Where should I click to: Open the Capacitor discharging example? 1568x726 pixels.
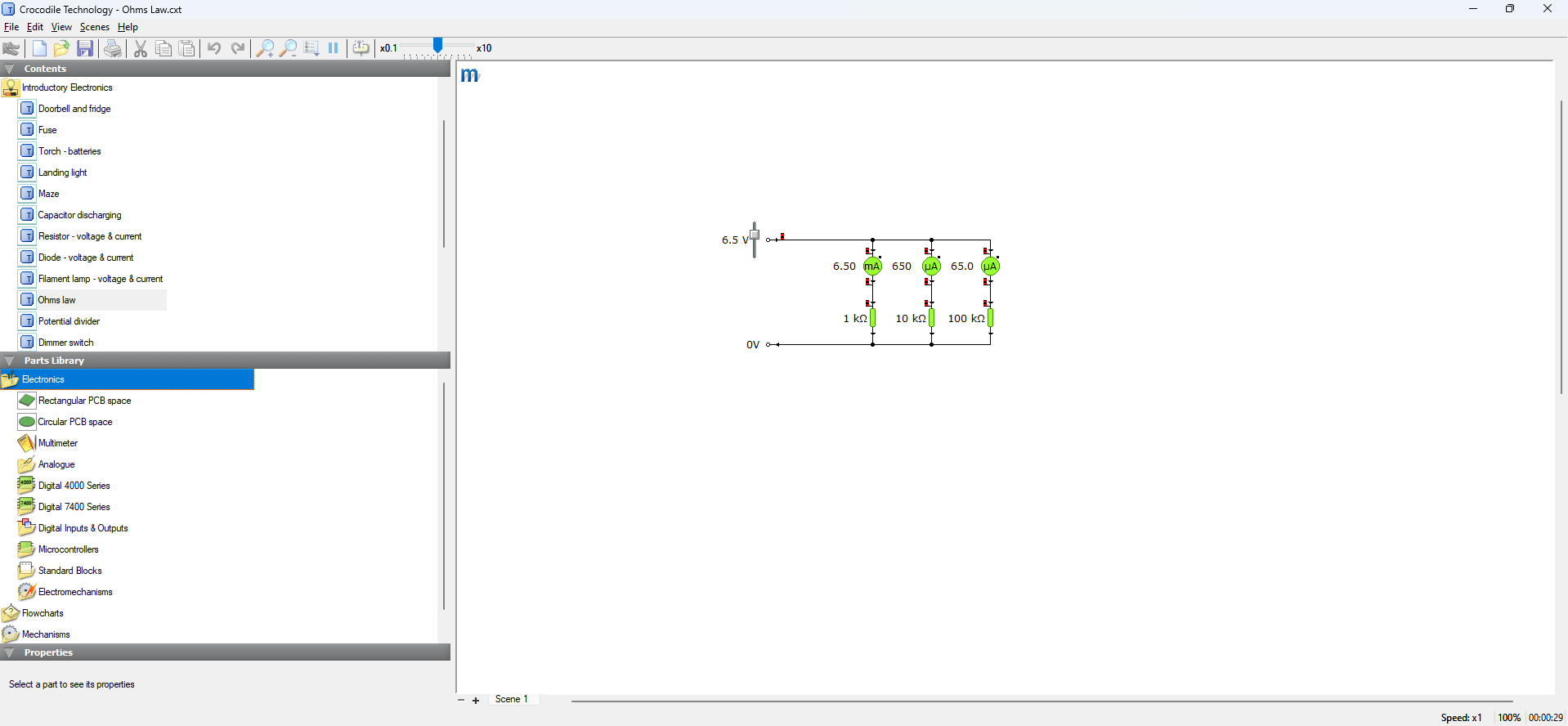click(x=70, y=215)
